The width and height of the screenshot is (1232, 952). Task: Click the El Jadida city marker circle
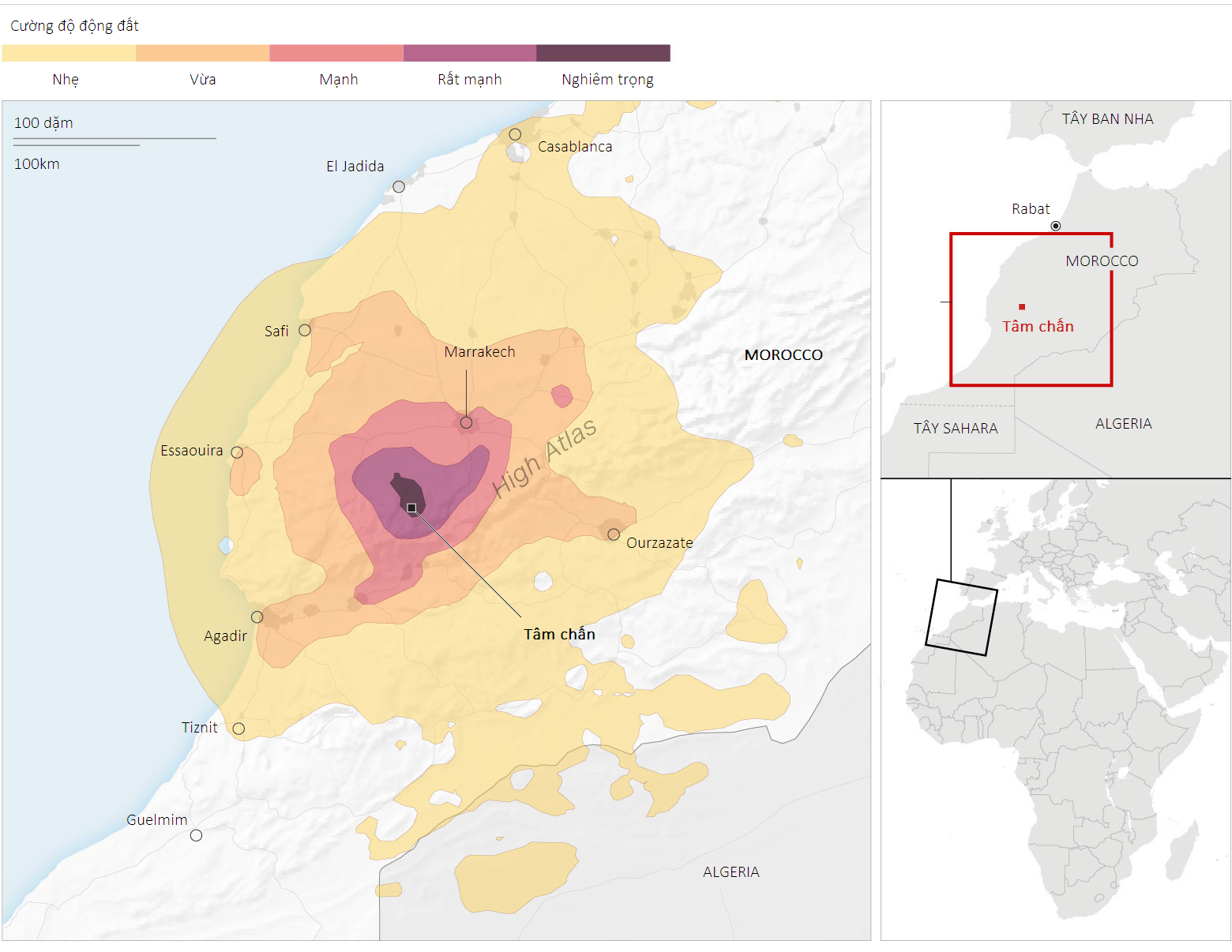tap(399, 187)
